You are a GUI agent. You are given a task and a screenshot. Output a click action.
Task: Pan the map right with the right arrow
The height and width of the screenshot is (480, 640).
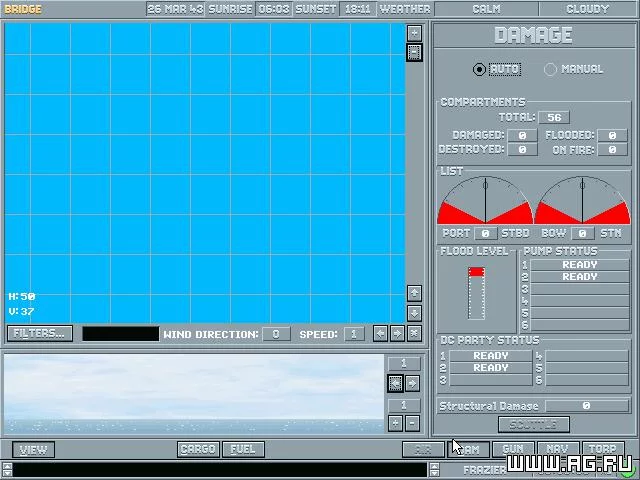click(397, 333)
